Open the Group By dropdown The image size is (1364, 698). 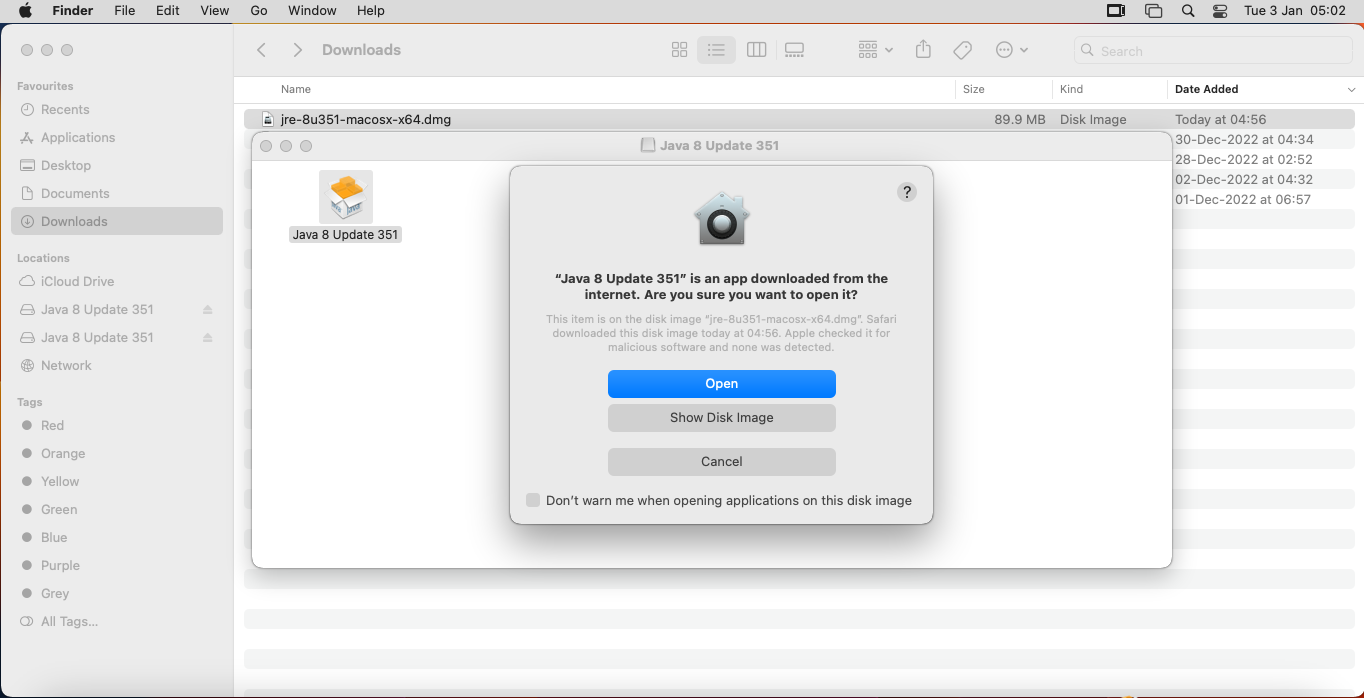click(875, 50)
